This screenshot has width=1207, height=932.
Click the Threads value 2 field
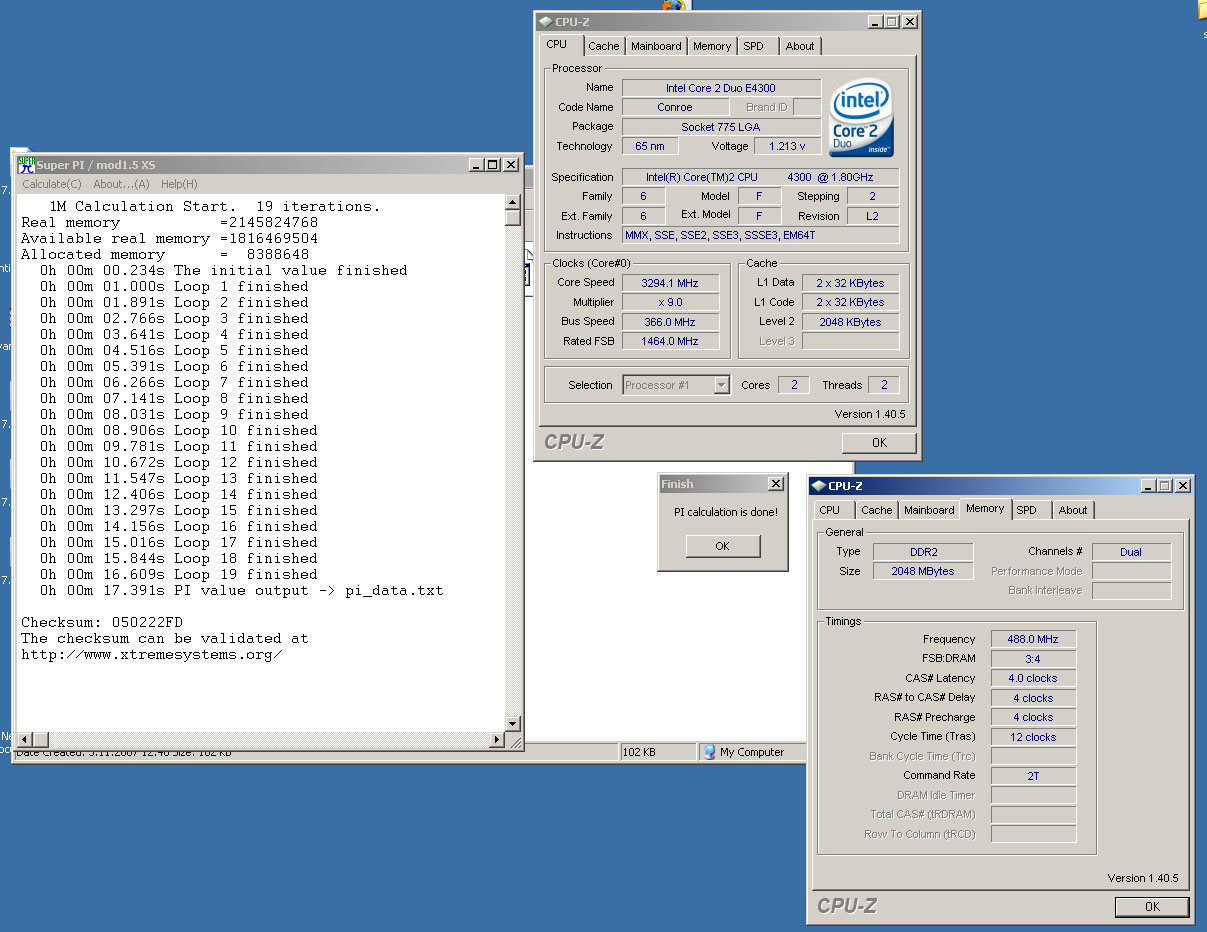[884, 385]
